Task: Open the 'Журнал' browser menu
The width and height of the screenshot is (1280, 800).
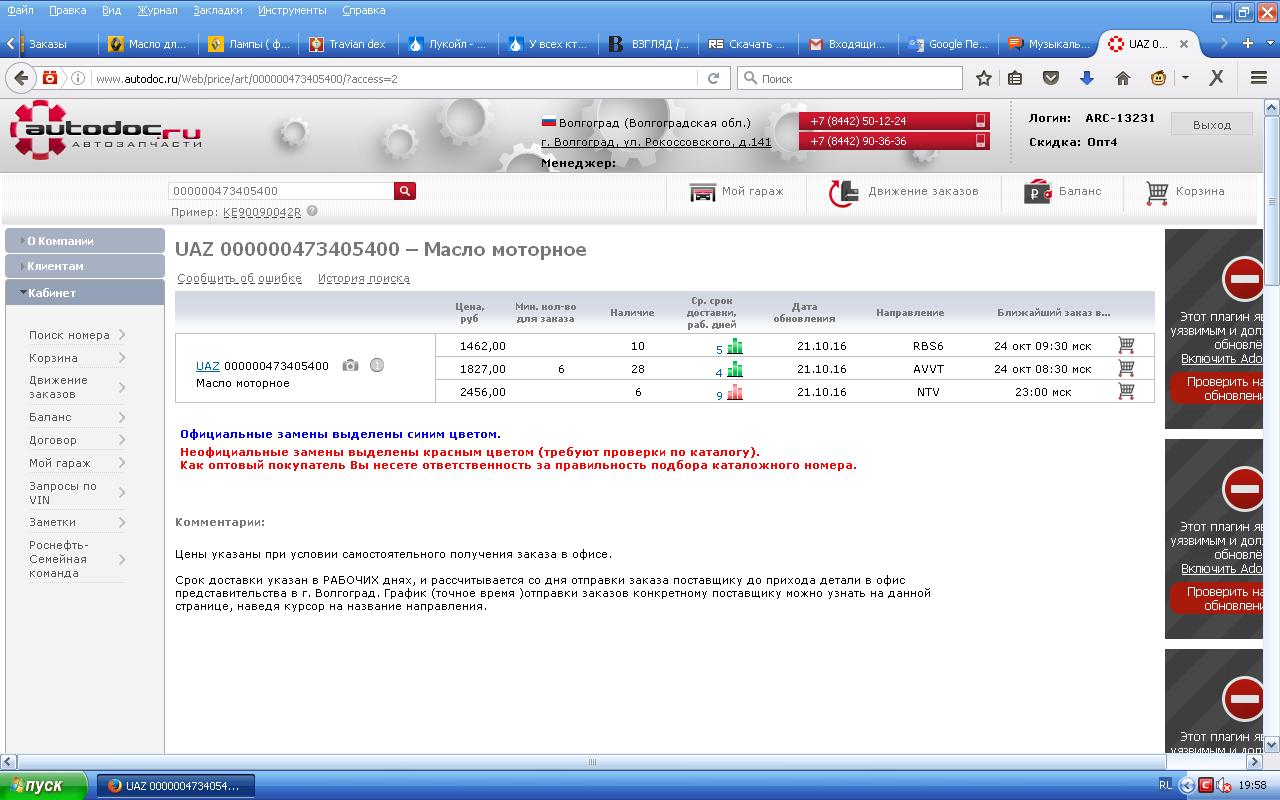Action: 157,10
